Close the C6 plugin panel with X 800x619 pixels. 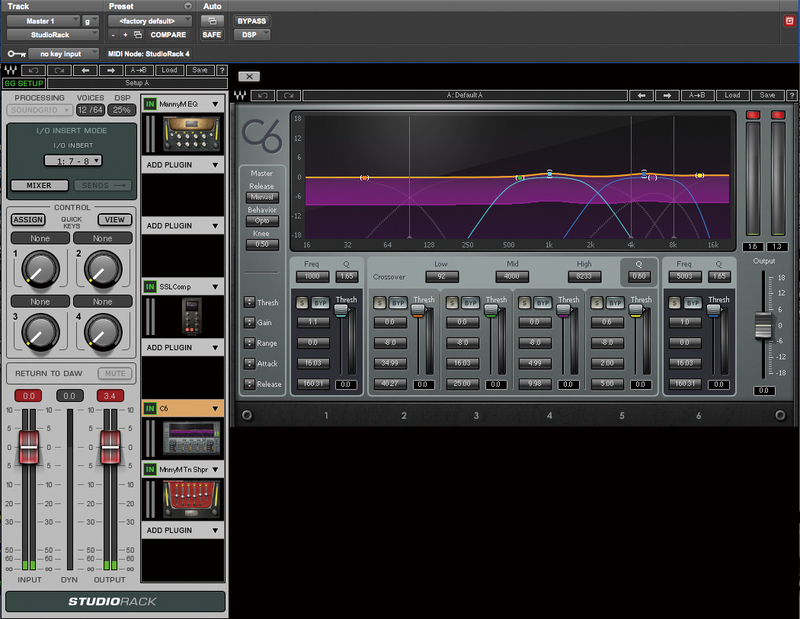[x=249, y=77]
